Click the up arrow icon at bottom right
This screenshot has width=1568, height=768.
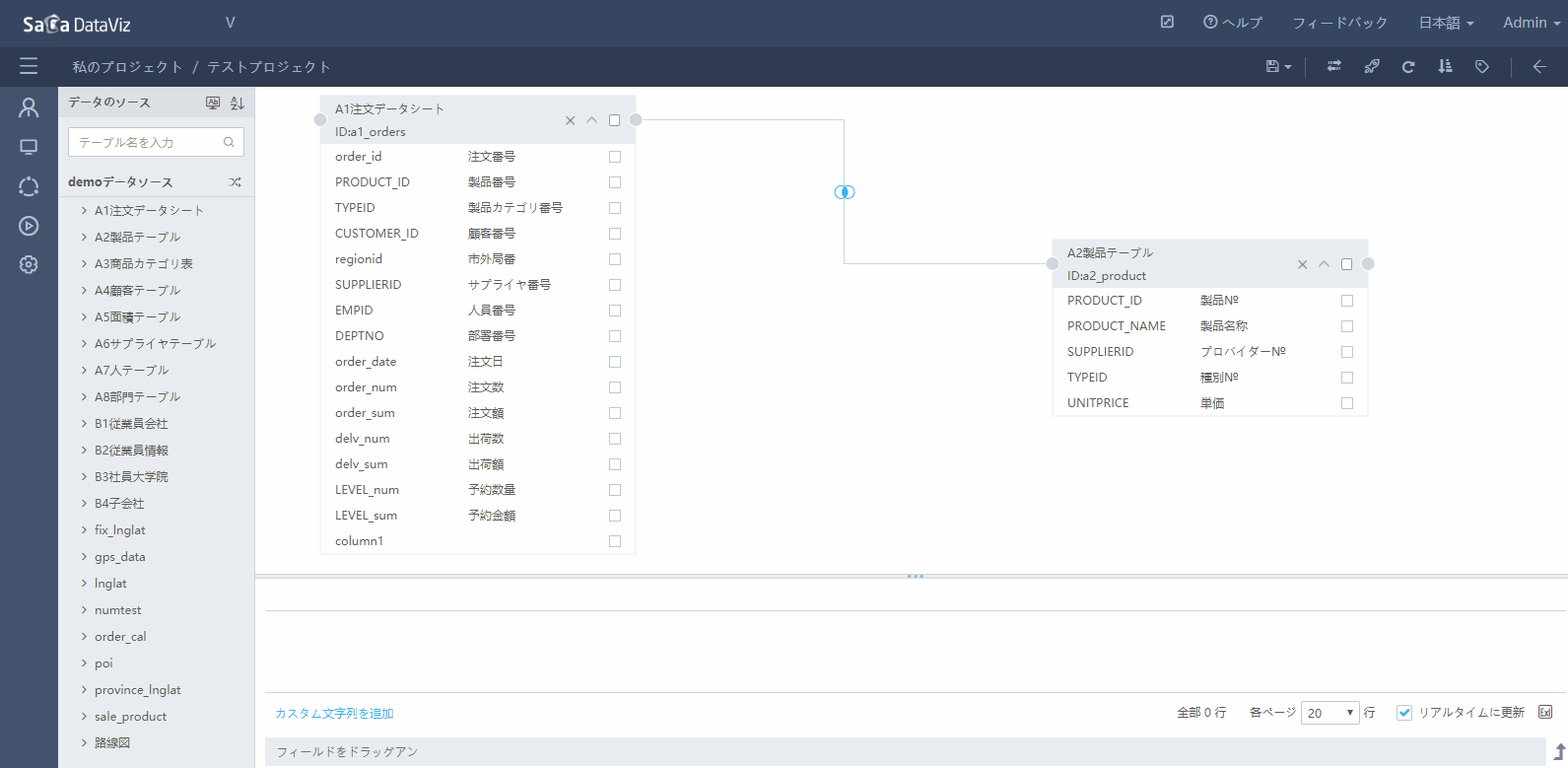pyautogui.click(x=1559, y=751)
